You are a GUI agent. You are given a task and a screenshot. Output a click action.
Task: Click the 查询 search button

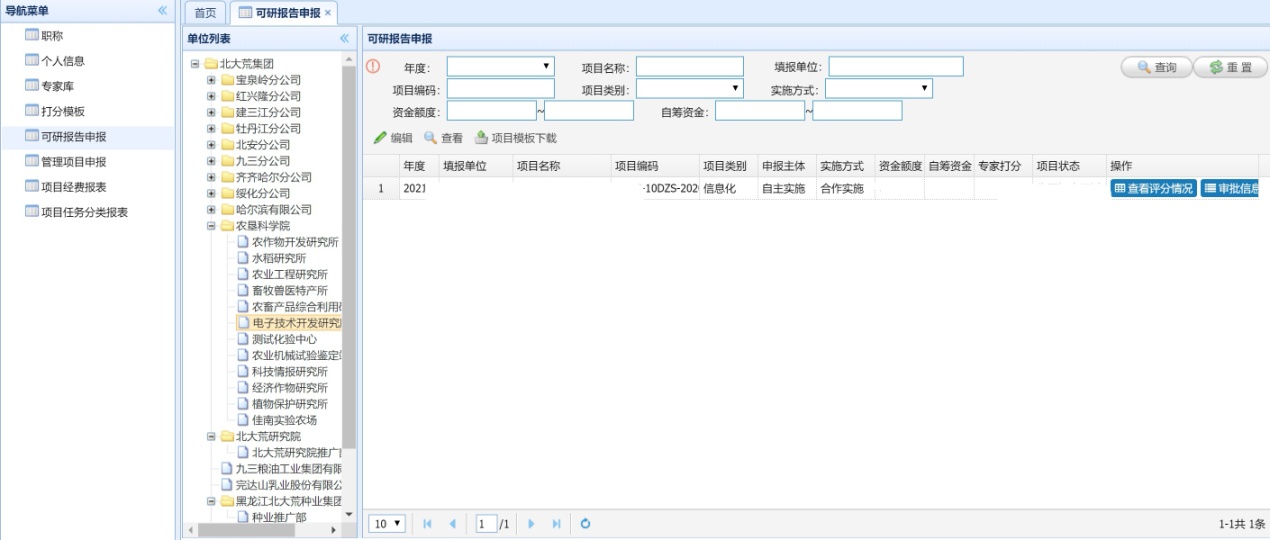pos(1156,67)
